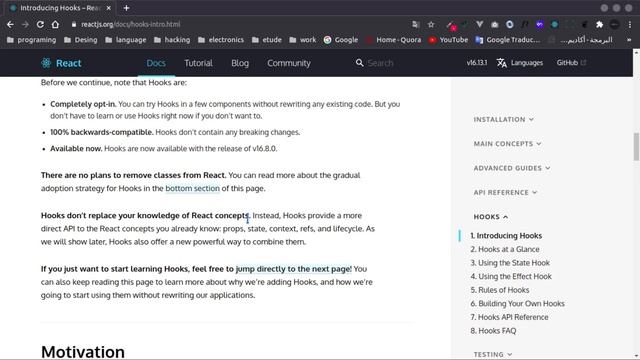Expand the Testing sidebar section

(493, 354)
